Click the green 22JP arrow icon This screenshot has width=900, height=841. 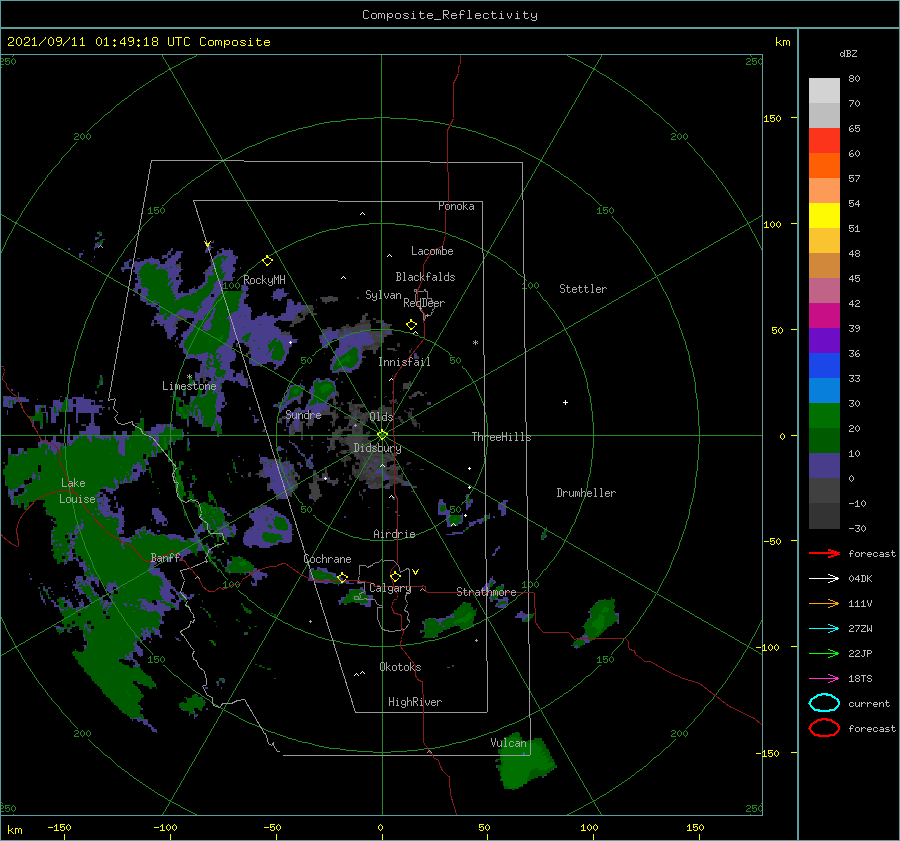pos(824,653)
